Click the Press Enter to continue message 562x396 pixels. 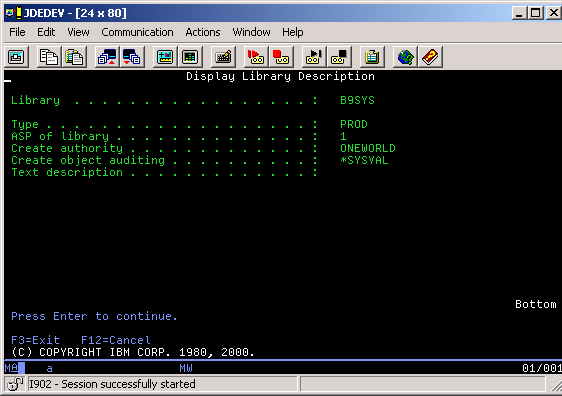click(94, 316)
